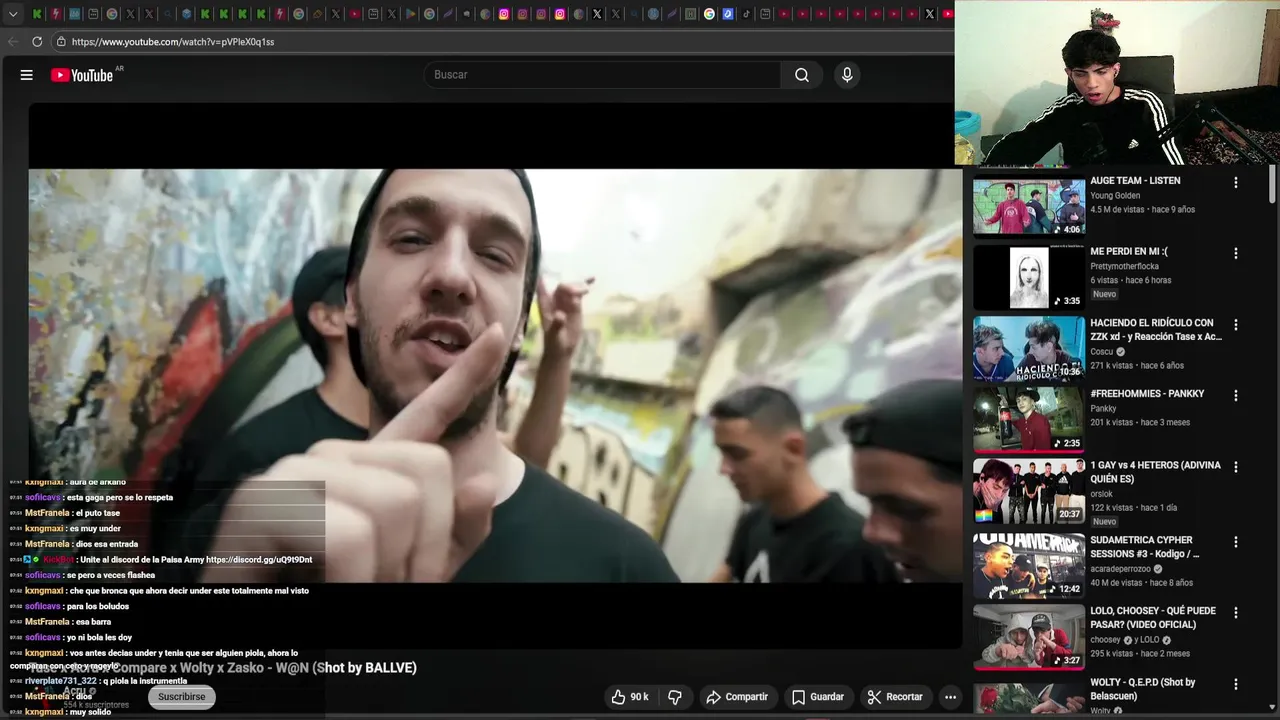Open options menu for ME PERDI EN MI
Image resolution: width=1280 pixels, height=720 pixels.
(x=1236, y=253)
